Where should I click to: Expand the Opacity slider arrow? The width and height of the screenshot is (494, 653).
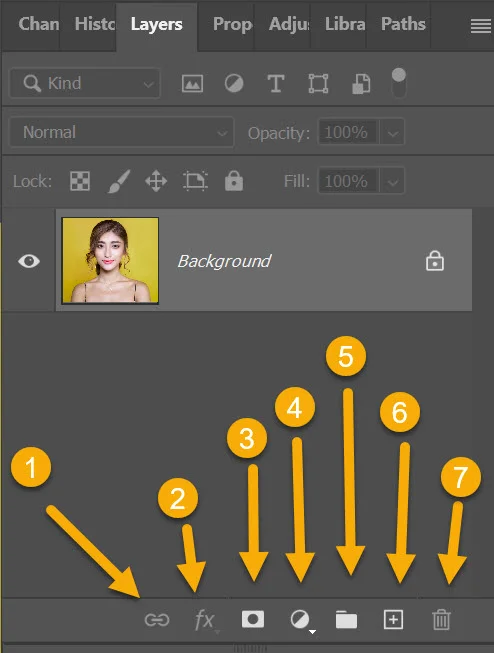[x=392, y=132]
